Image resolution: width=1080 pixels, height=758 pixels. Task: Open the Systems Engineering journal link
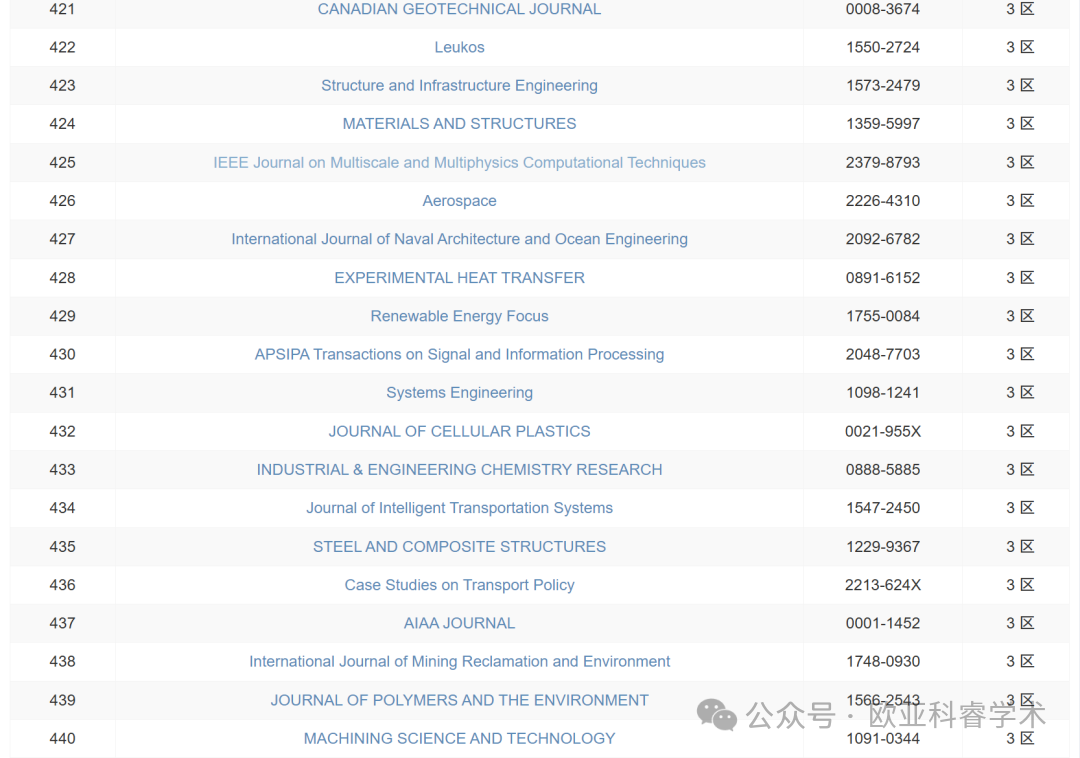pyautogui.click(x=459, y=392)
